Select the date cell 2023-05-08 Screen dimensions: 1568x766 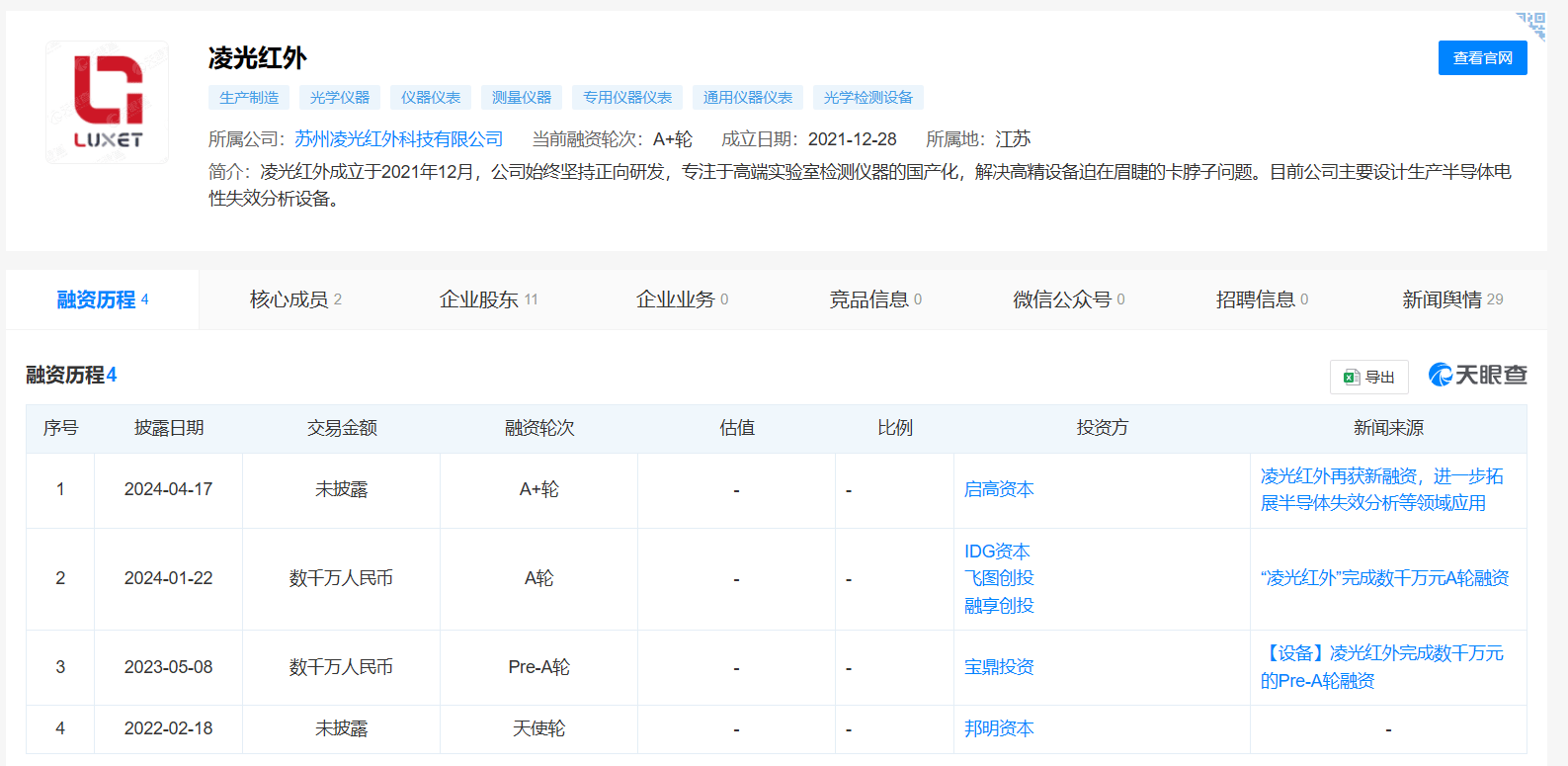169,667
